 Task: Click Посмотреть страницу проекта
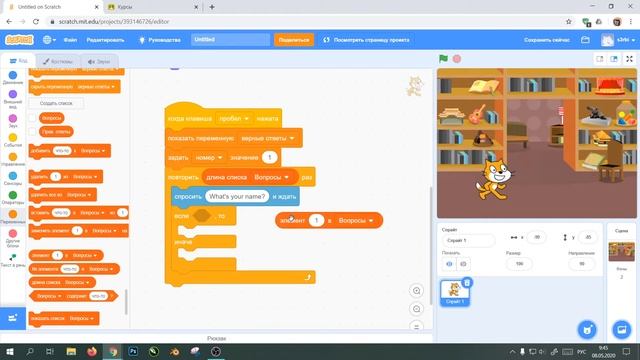coord(366,40)
